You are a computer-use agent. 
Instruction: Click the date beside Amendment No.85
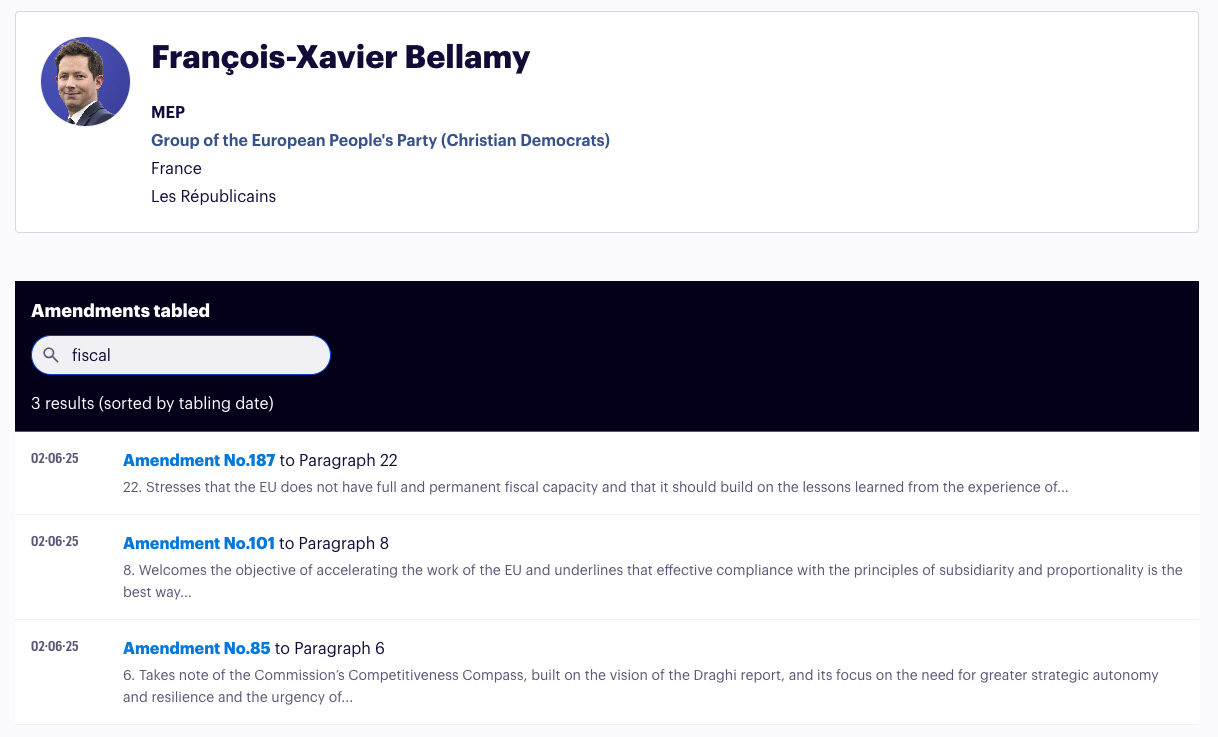(55, 647)
